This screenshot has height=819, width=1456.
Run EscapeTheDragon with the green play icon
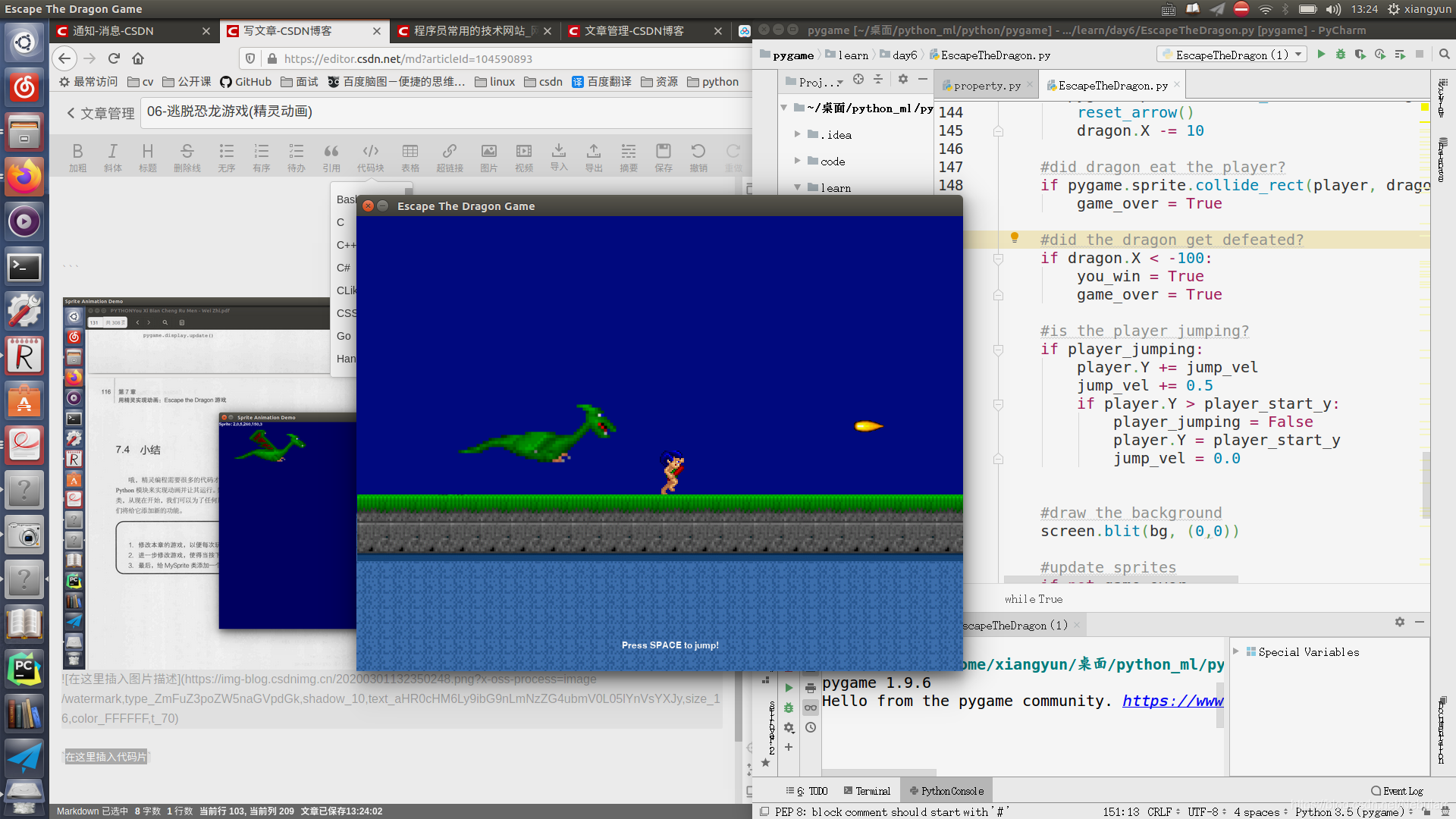tap(1321, 55)
